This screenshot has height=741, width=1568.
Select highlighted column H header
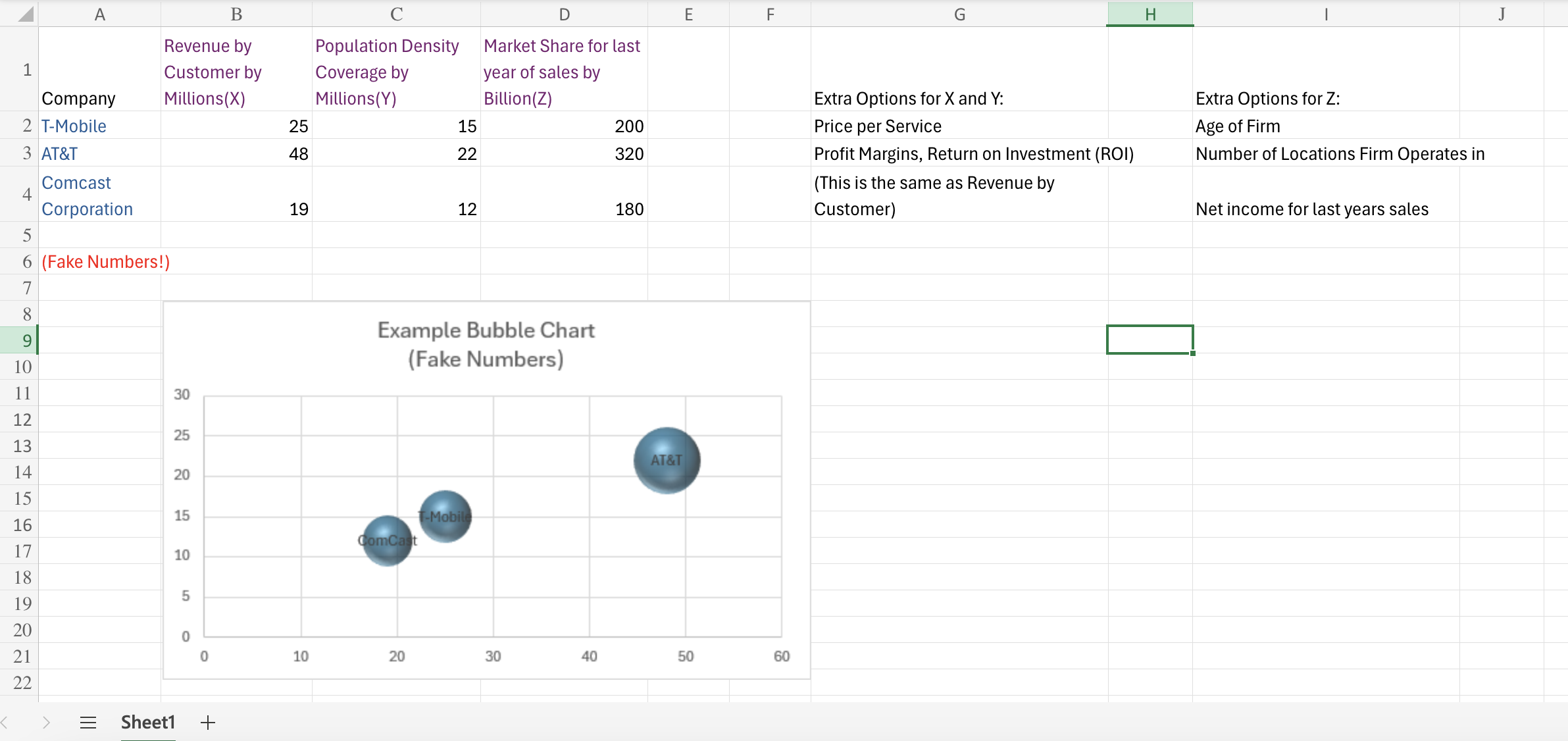click(x=1150, y=14)
